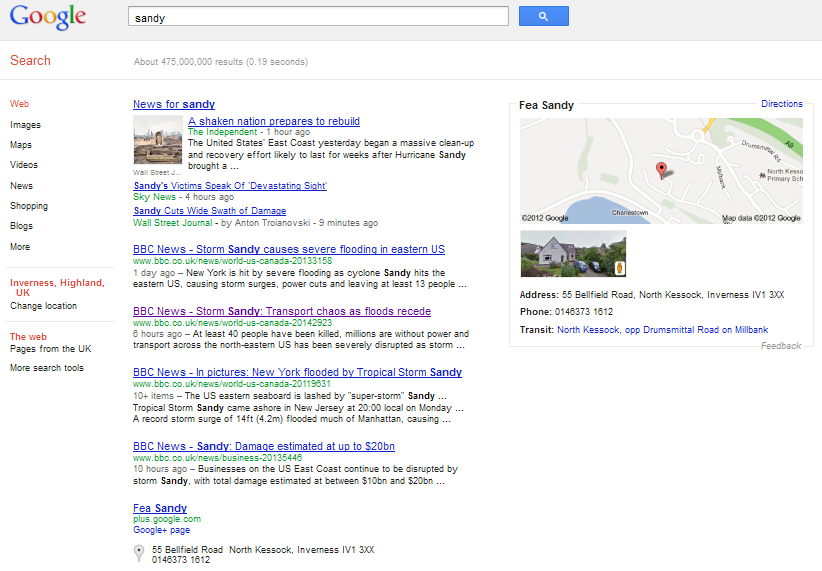This screenshot has height=571, width=822.
Task: Click the Wall Street Journal source label
Action: point(172,223)
